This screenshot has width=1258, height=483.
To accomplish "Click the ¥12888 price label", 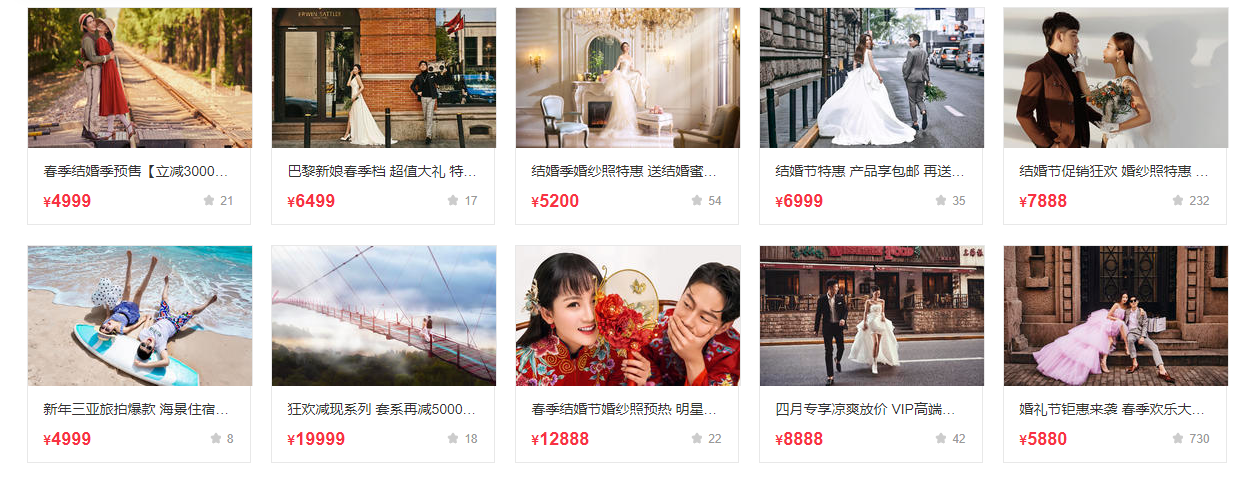I will pyautogui.click(x=560, y=439).
